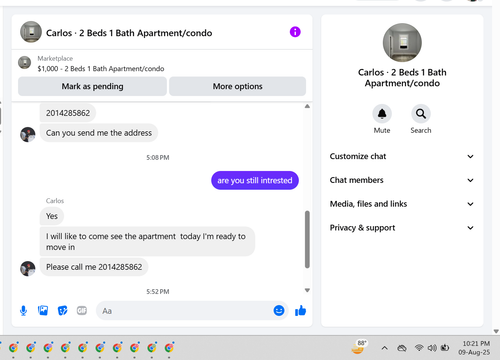The height and width of the screenshot is (360, 500).
Task: Open battery status in system tray
Action: point(445,348)
